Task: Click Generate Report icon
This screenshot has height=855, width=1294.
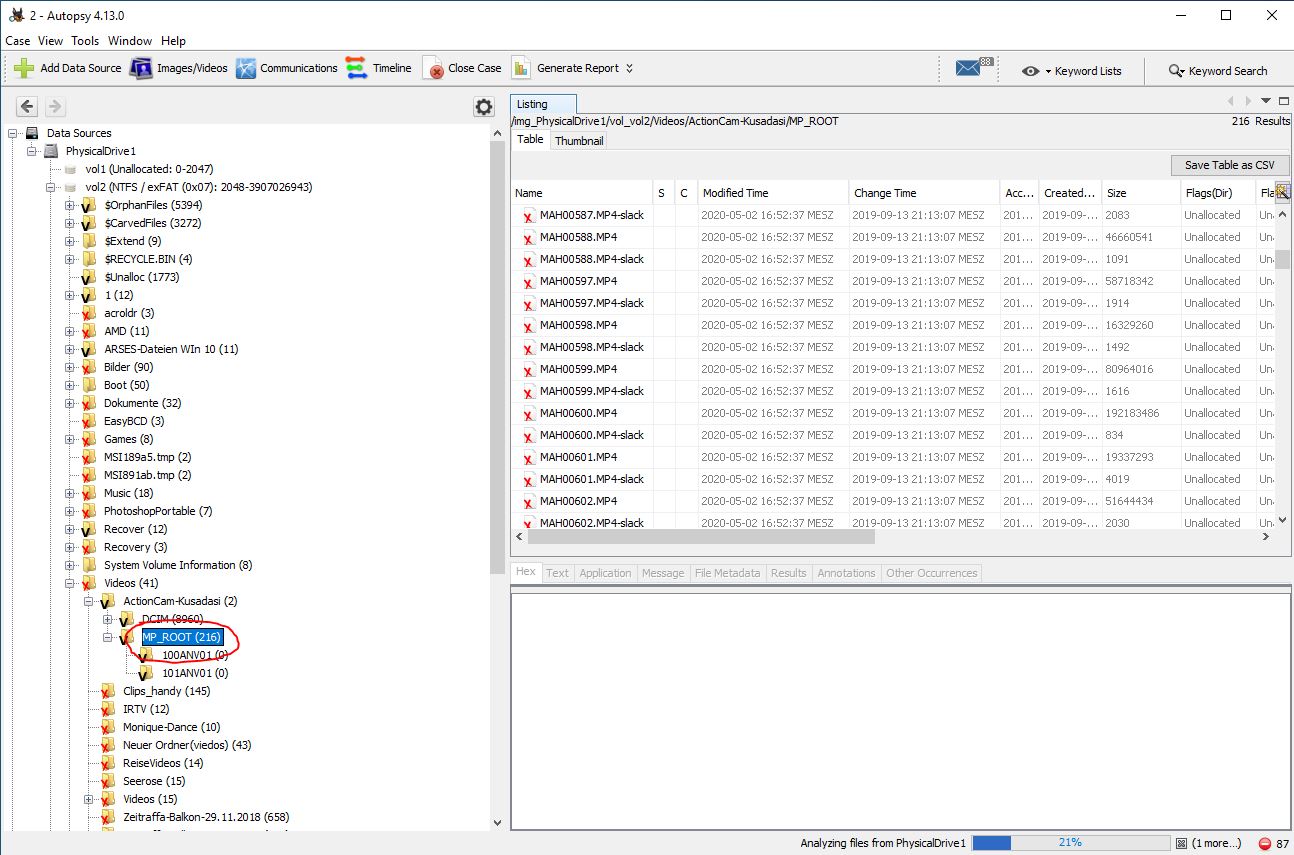Action: click(521, 68)
